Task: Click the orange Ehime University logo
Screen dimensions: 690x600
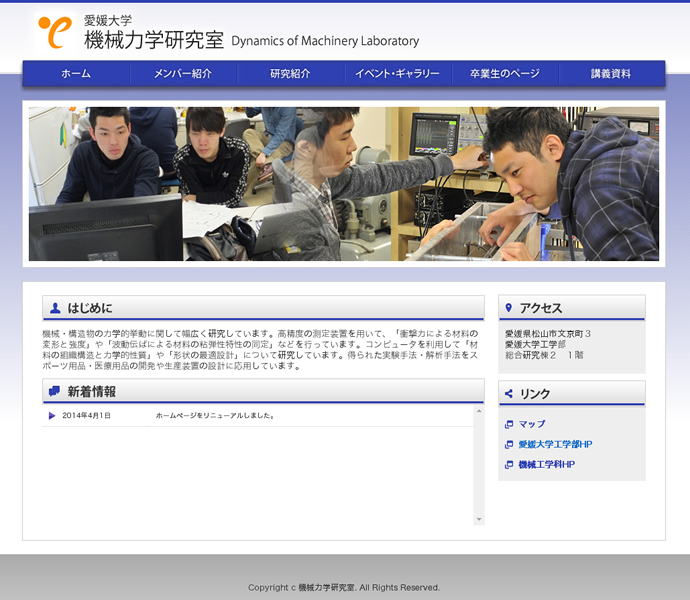Action: (55, 32)
